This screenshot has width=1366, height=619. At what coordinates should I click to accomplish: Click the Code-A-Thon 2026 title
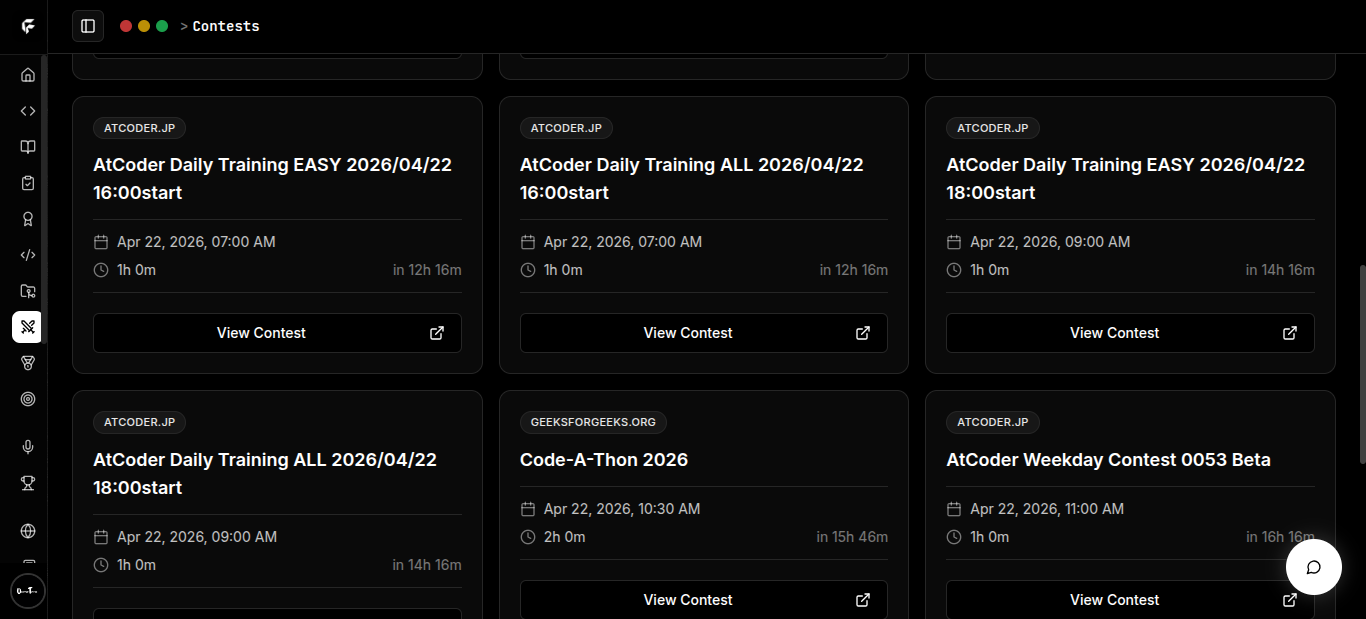(x=604, y=460)
